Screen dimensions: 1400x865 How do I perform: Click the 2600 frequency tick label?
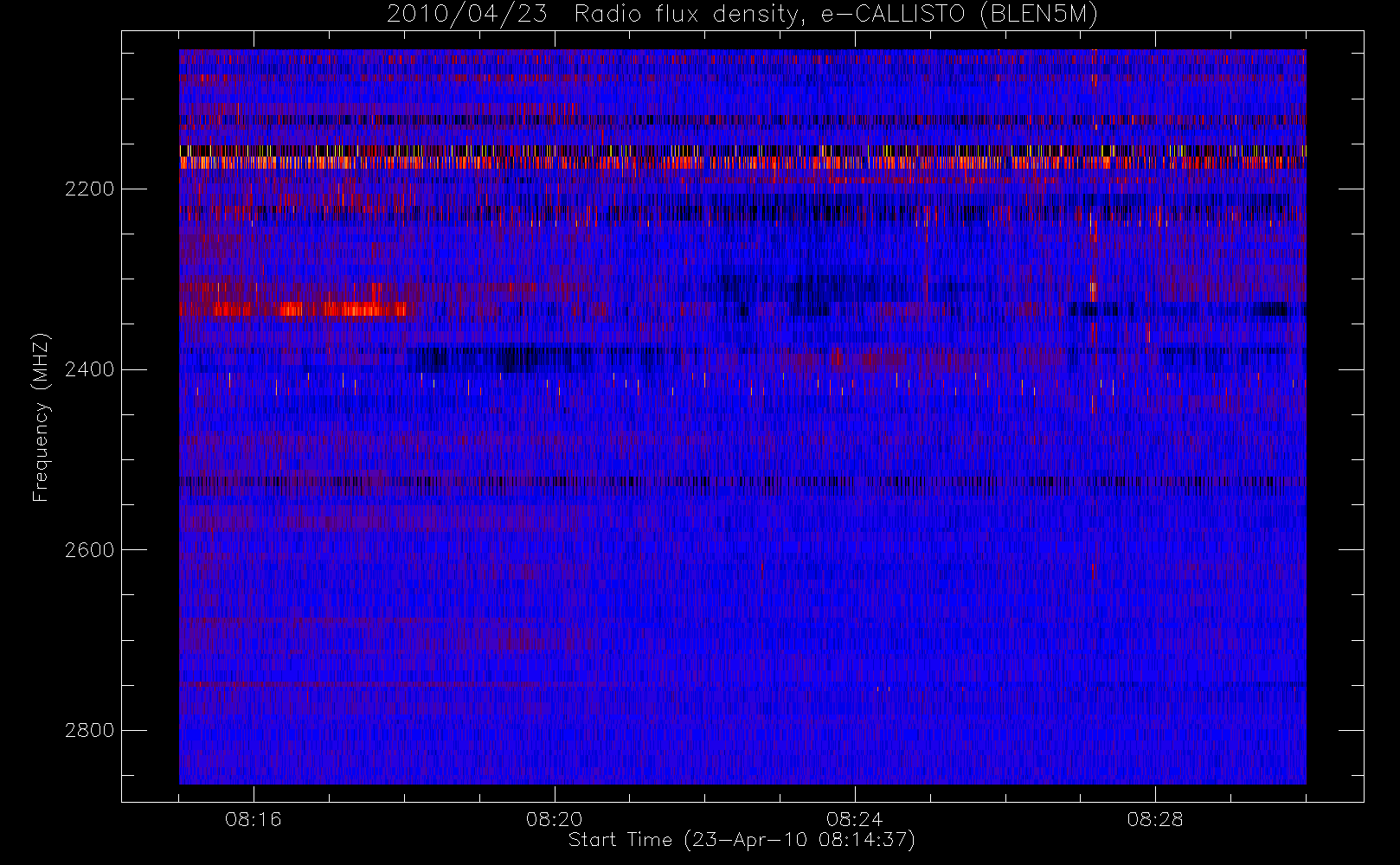(x=89, y=550)
